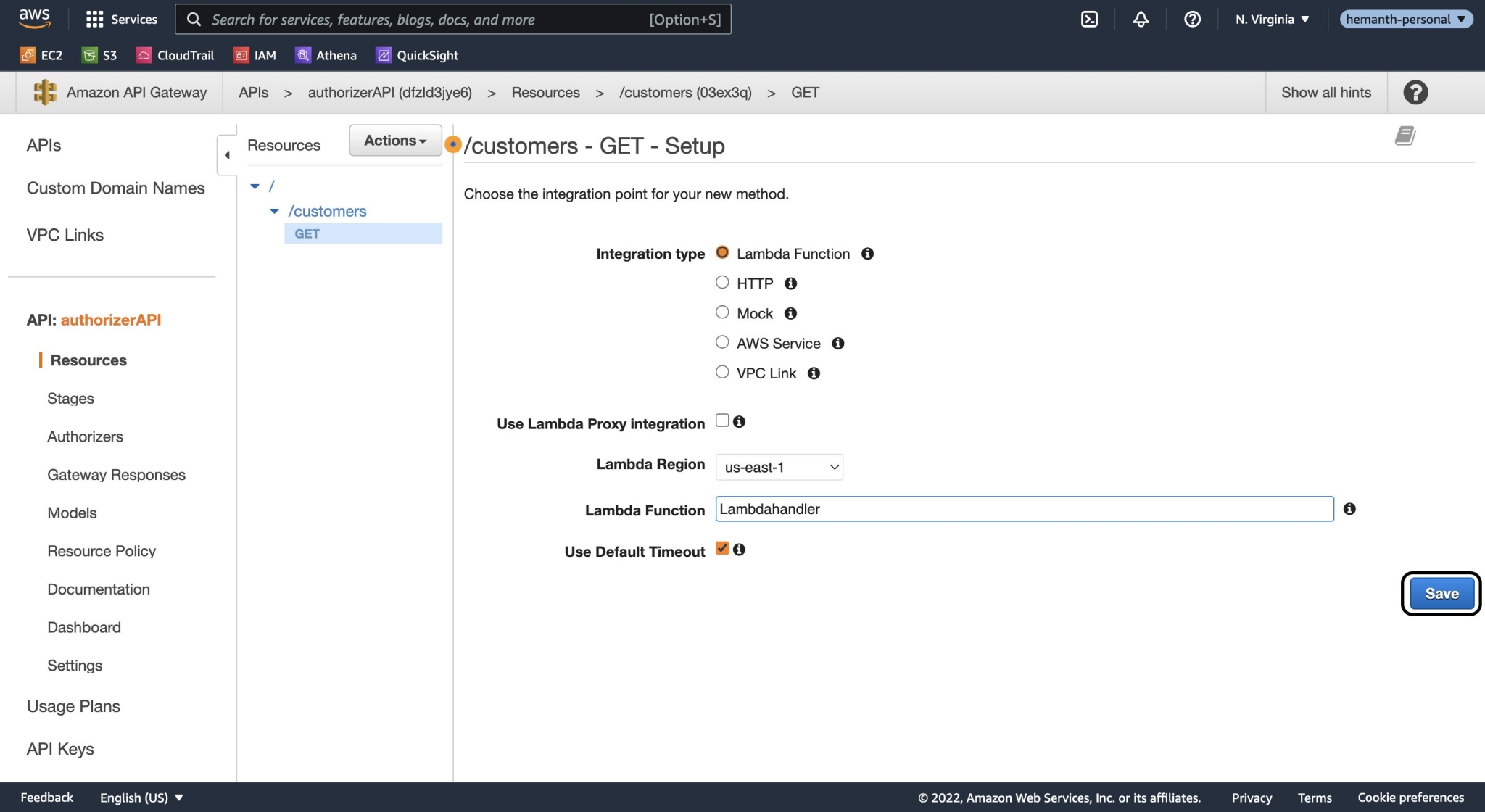Open the notifications bell

click(1140, 20)
